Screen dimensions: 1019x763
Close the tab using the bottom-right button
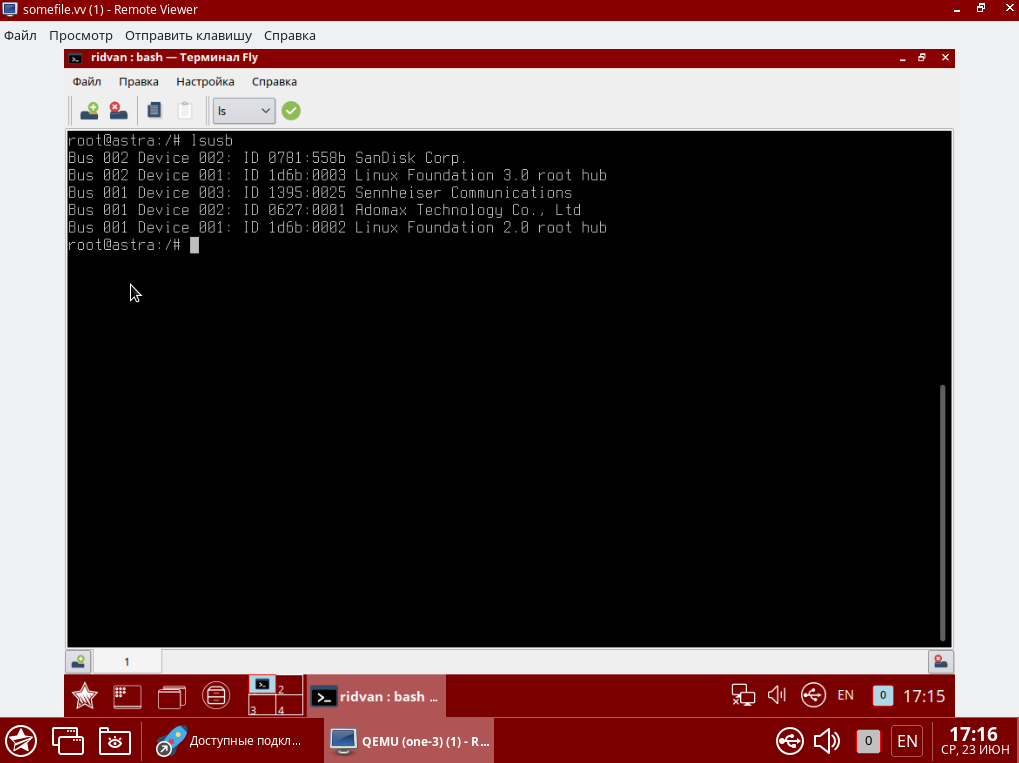point(940,661)
